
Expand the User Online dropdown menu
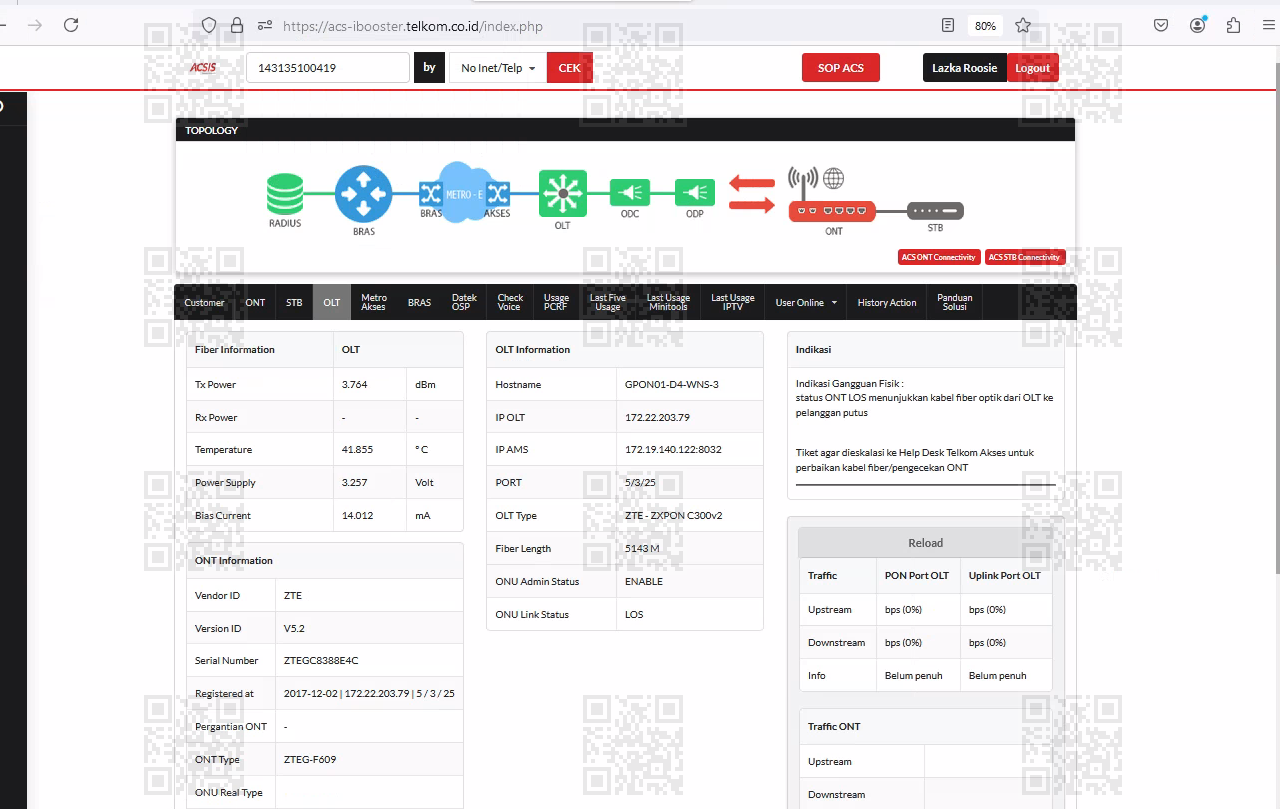806,302
